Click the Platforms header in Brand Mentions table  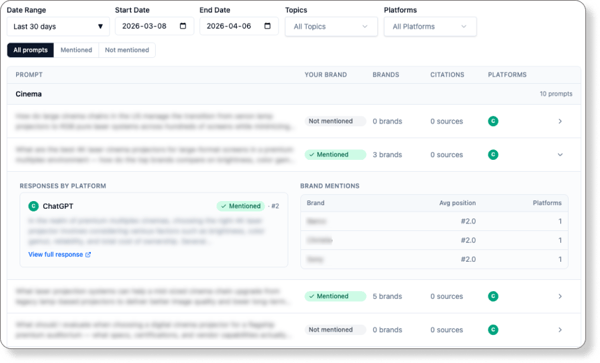[547, 203]
